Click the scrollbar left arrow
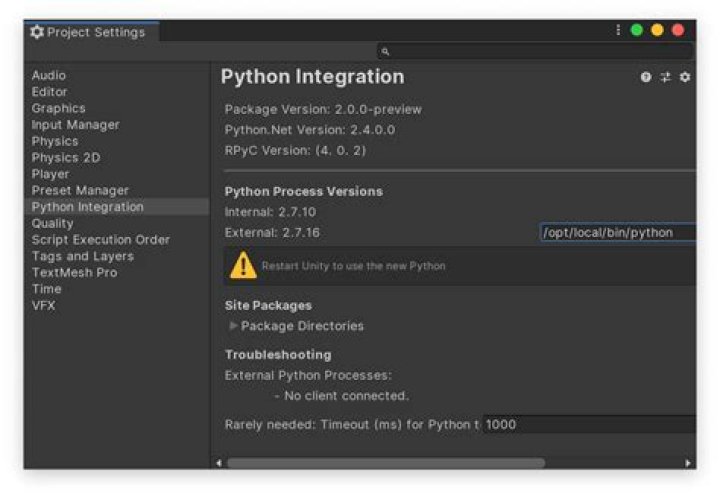 [219, 463]
